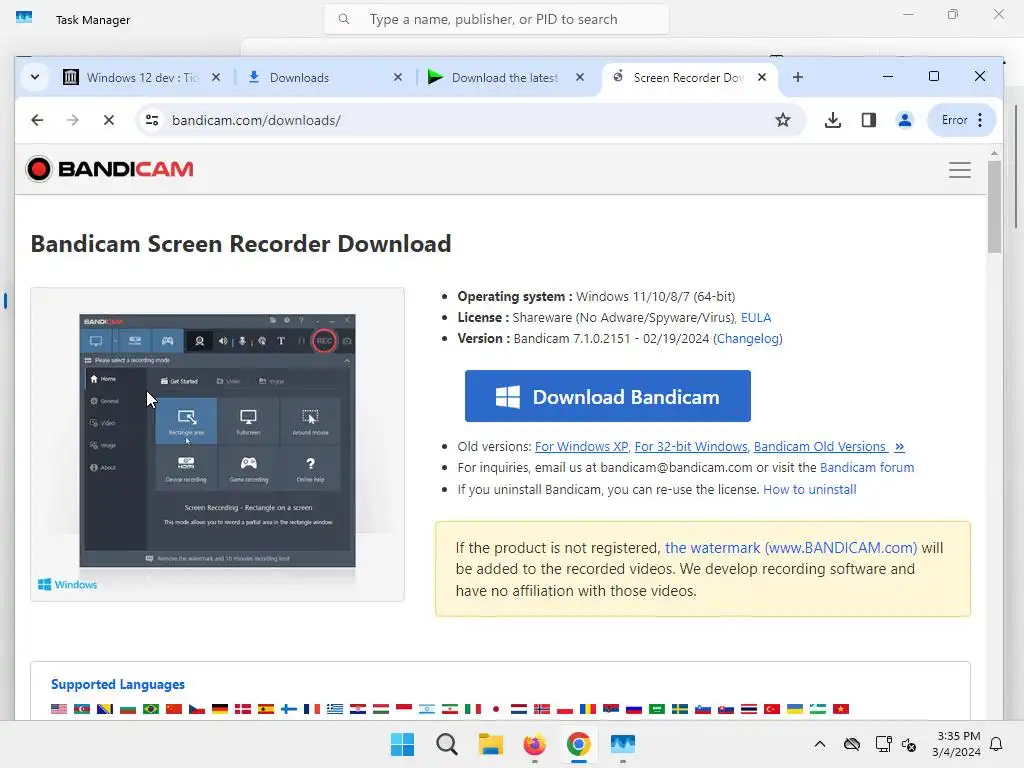The height and width of the screenshot is (768, 1024).
Task: Open File Explorer from taskbar
Action: coord(490,744)
